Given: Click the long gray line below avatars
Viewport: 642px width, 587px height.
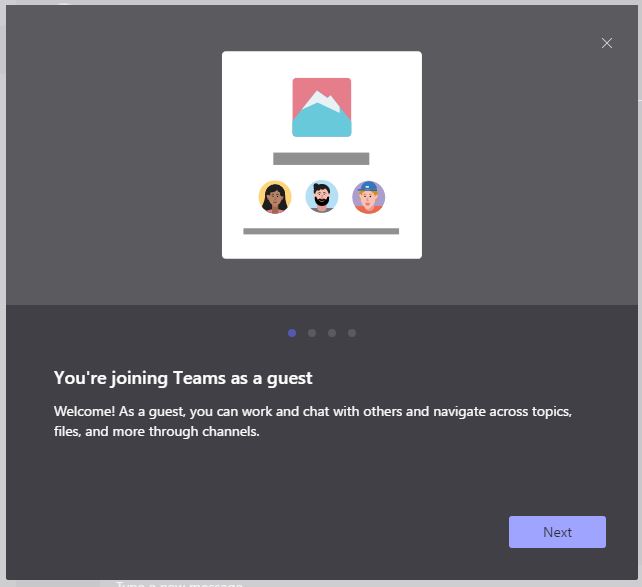Looking at the screenshot, I should tap(321, 231).
